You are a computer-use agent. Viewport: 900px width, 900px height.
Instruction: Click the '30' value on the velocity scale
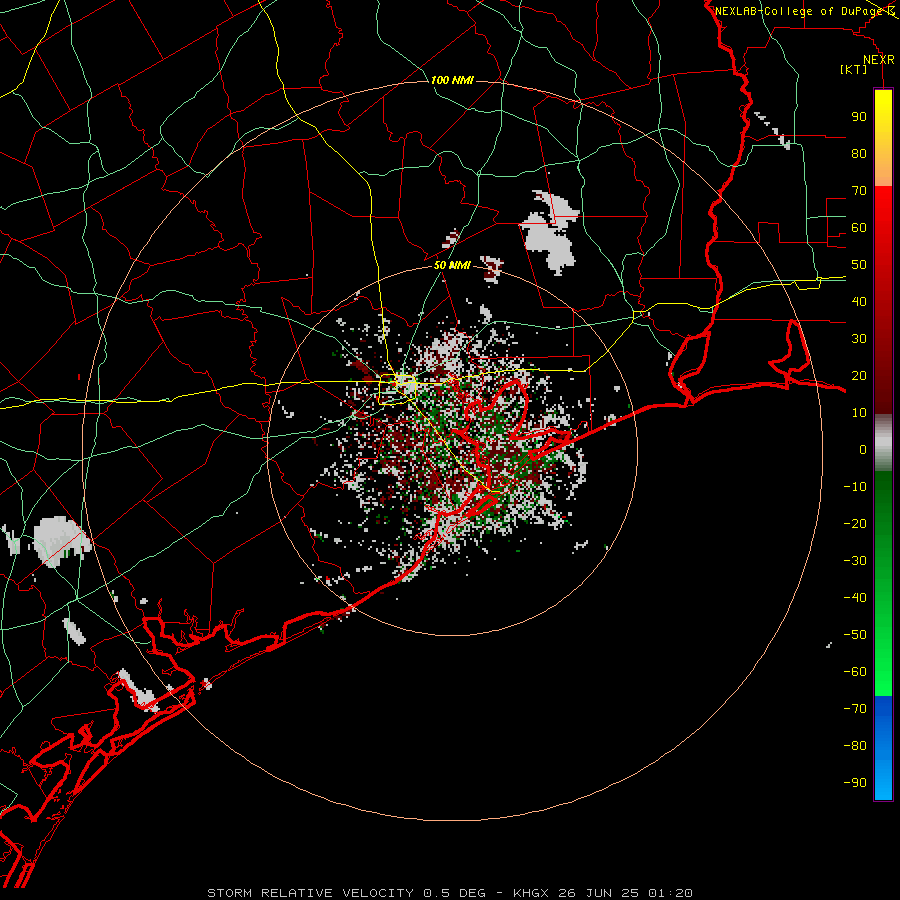pyautogui.click(x=859, y=339)
